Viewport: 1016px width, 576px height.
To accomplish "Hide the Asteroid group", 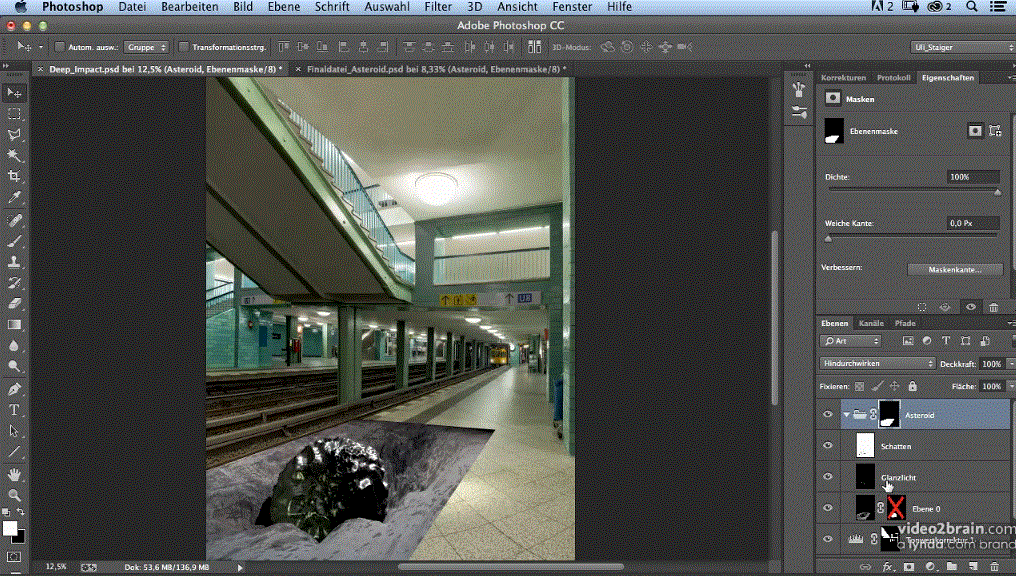I will coord(827,415).
